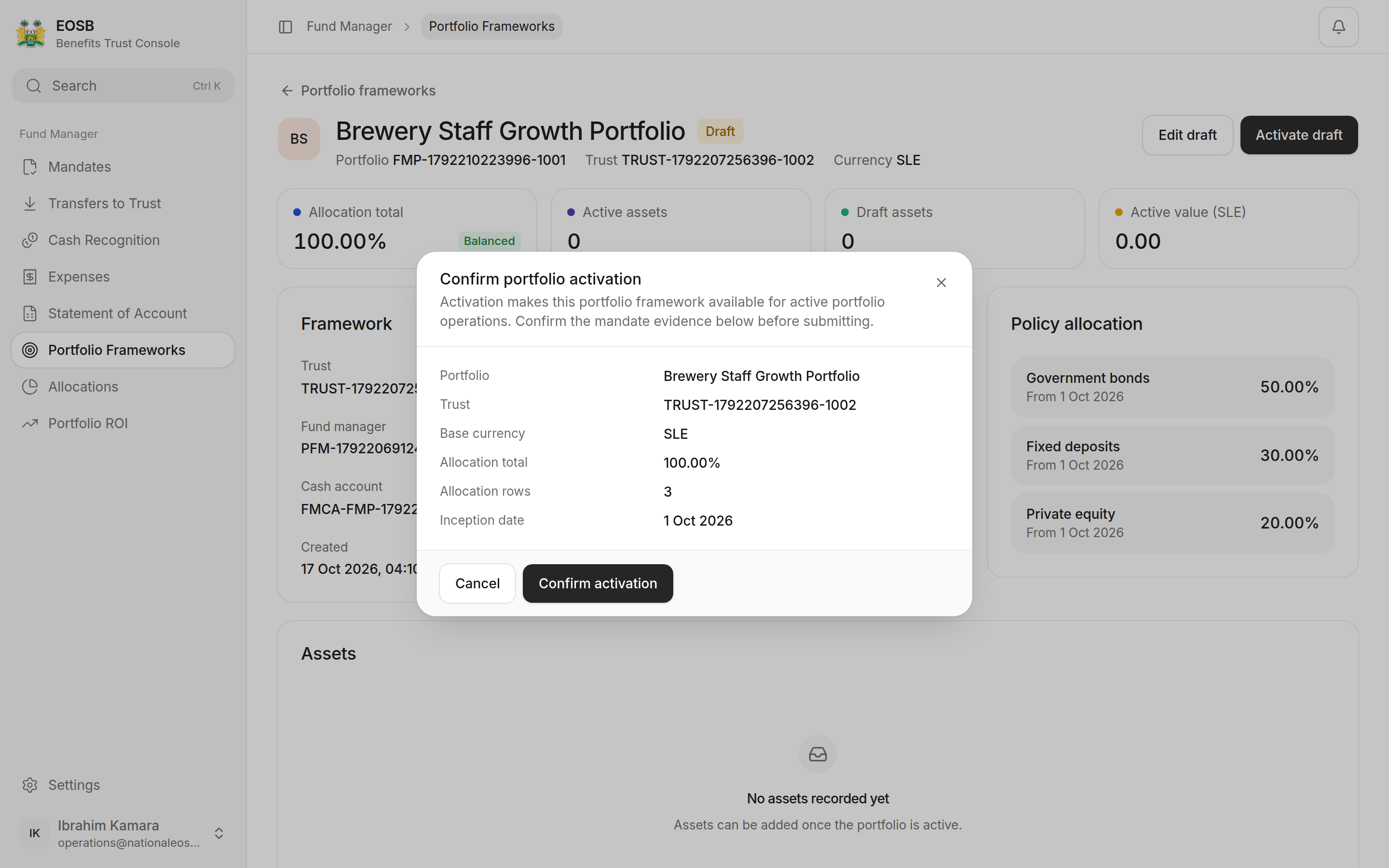Go back to Portfolio frameworks list

pyautogui.click(x=358, y=91)
